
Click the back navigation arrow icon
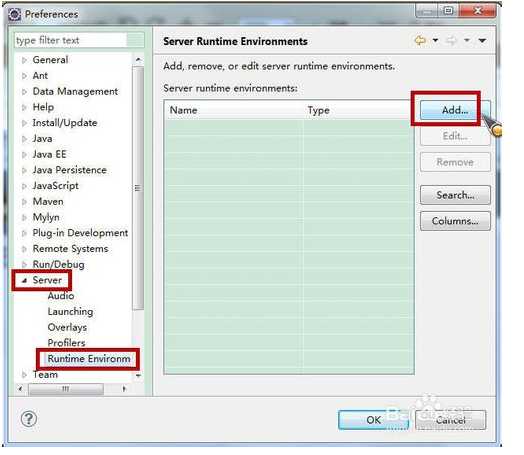point(420,40)
